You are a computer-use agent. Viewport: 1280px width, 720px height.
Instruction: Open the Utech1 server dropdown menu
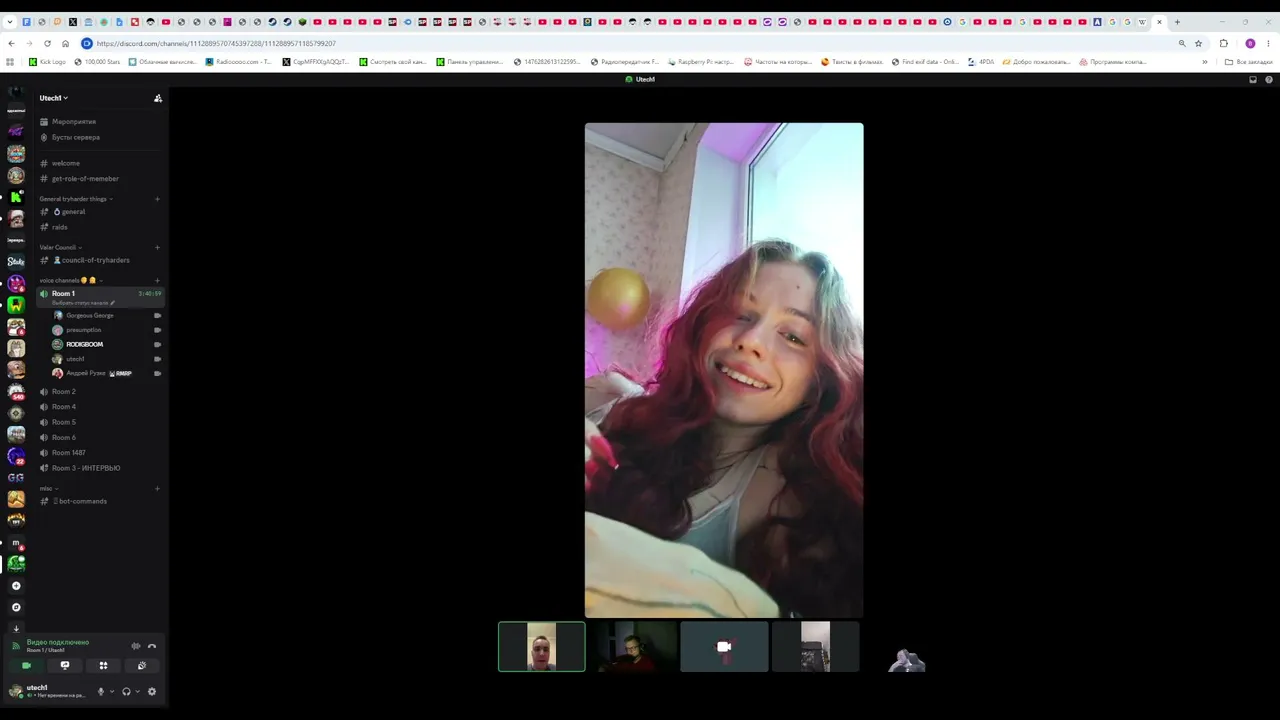click(x=54, y=98)
